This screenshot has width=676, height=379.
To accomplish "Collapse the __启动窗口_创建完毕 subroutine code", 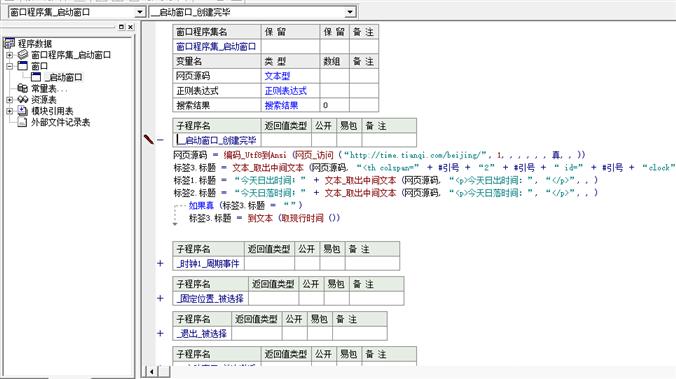I will (160, 140).
